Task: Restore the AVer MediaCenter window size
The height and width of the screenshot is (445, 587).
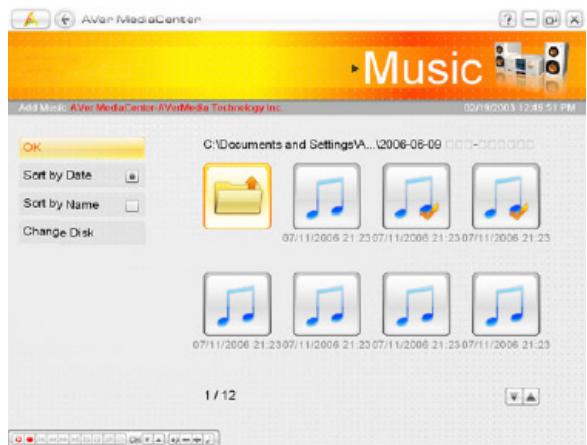Action: [x=551, y=19]
